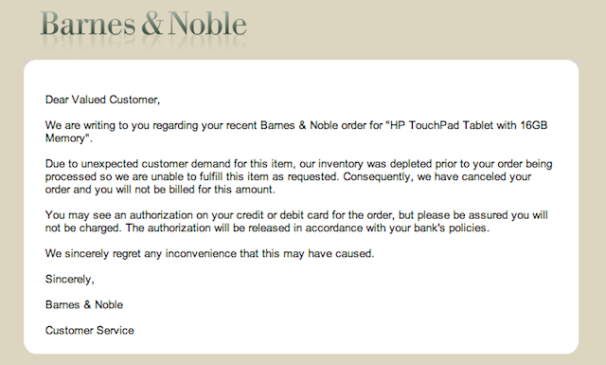Click the "Dear Valued Customer" greeting
Image resolution: width=606 pixels, height=365 pixels.
tap(102, 100)
